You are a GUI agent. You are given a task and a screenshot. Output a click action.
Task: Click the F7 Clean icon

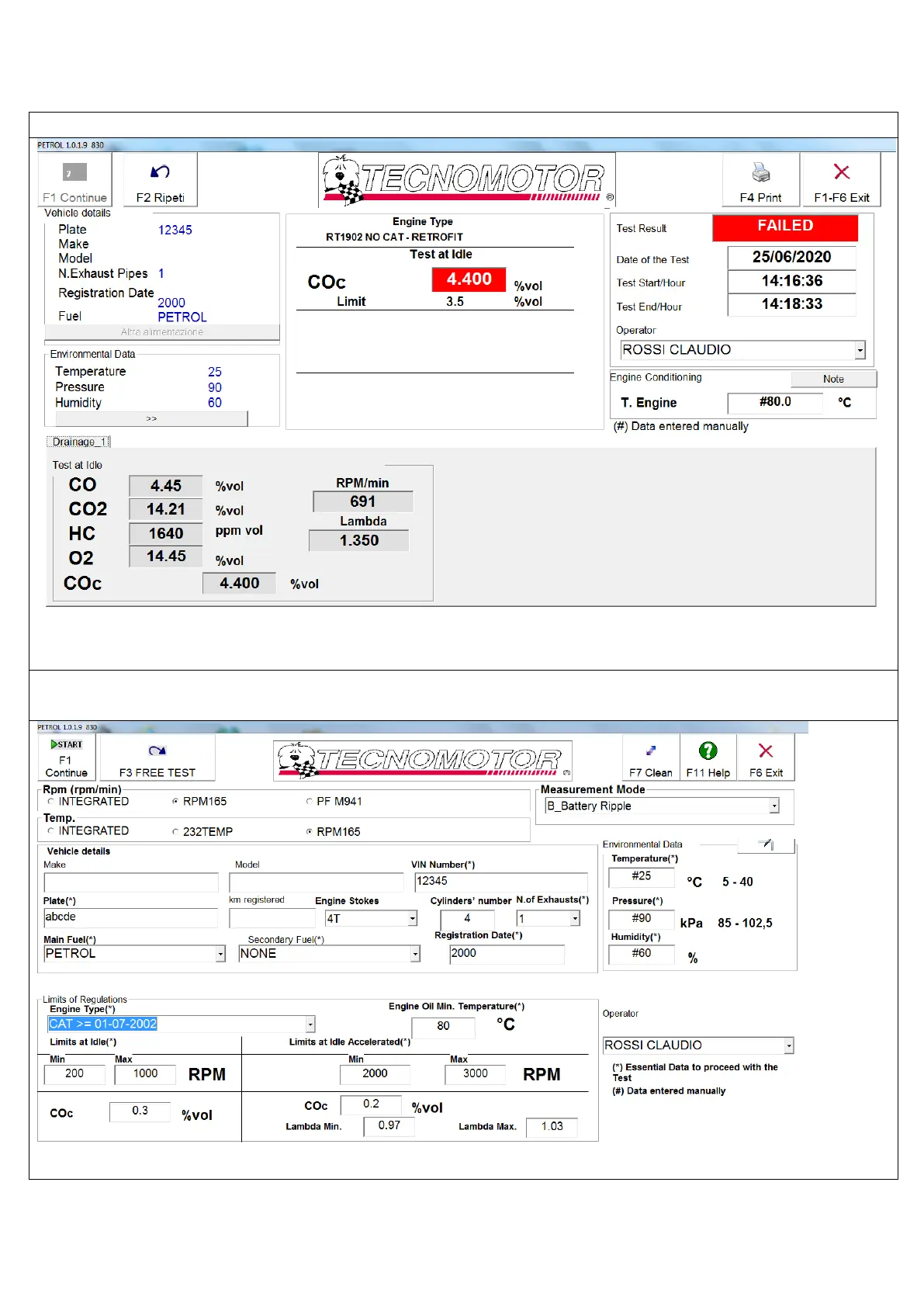651,751
